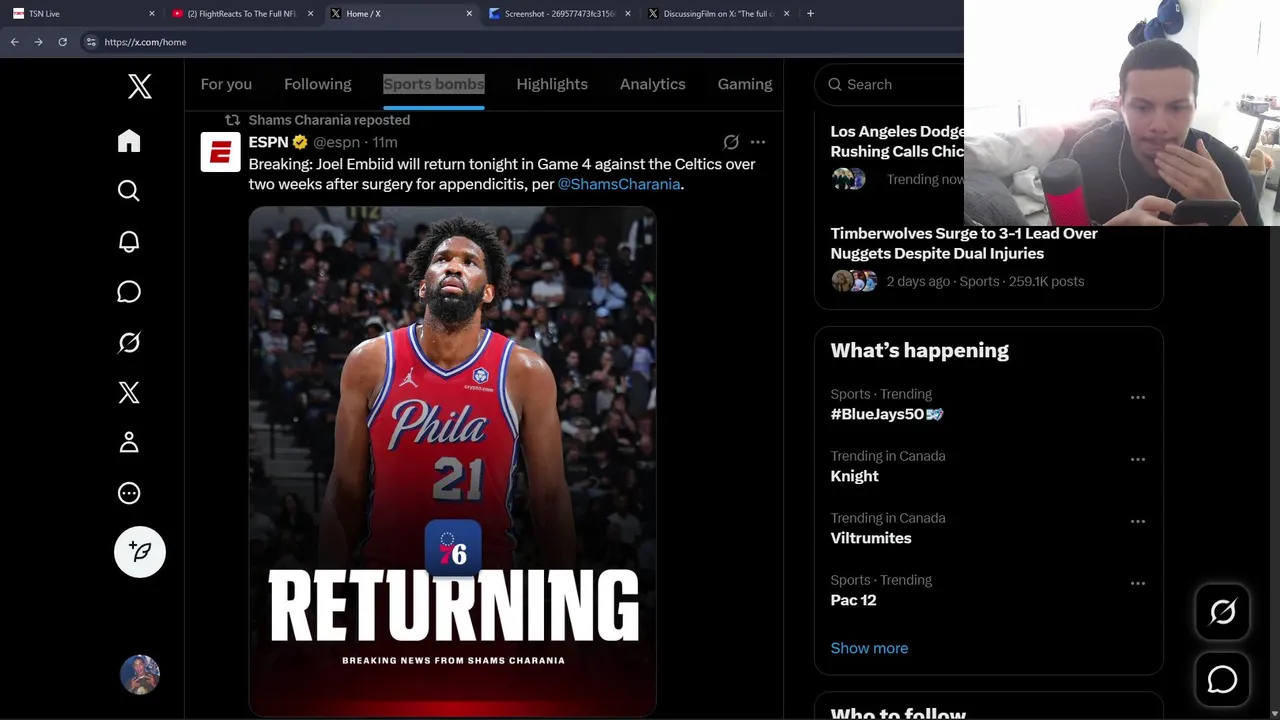Close the DiscussingFilm on X tab
Viewport: 1280px width, 720px height.
click(786, 14)
